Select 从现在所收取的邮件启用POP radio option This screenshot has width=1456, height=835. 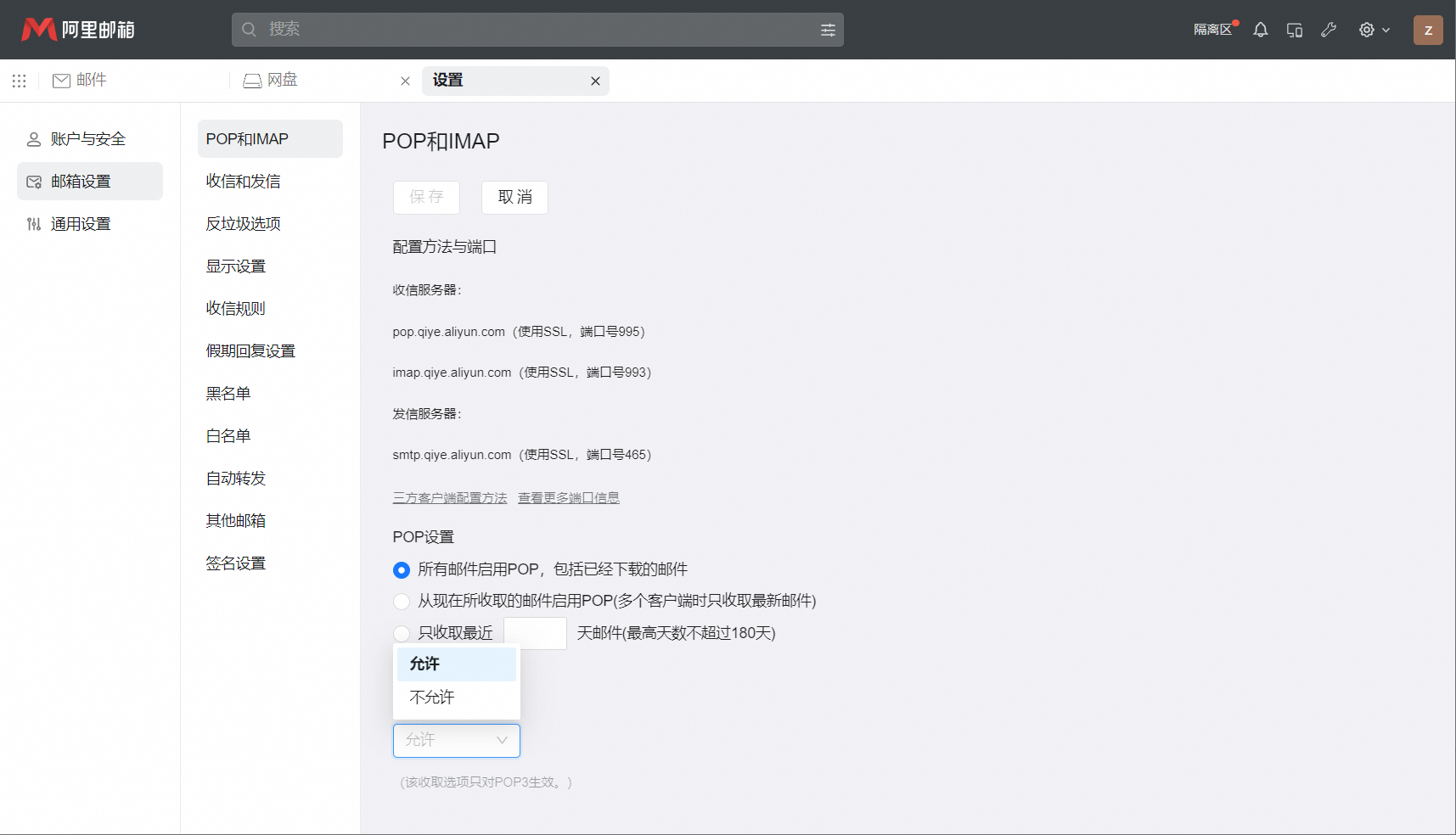[402, 602]
